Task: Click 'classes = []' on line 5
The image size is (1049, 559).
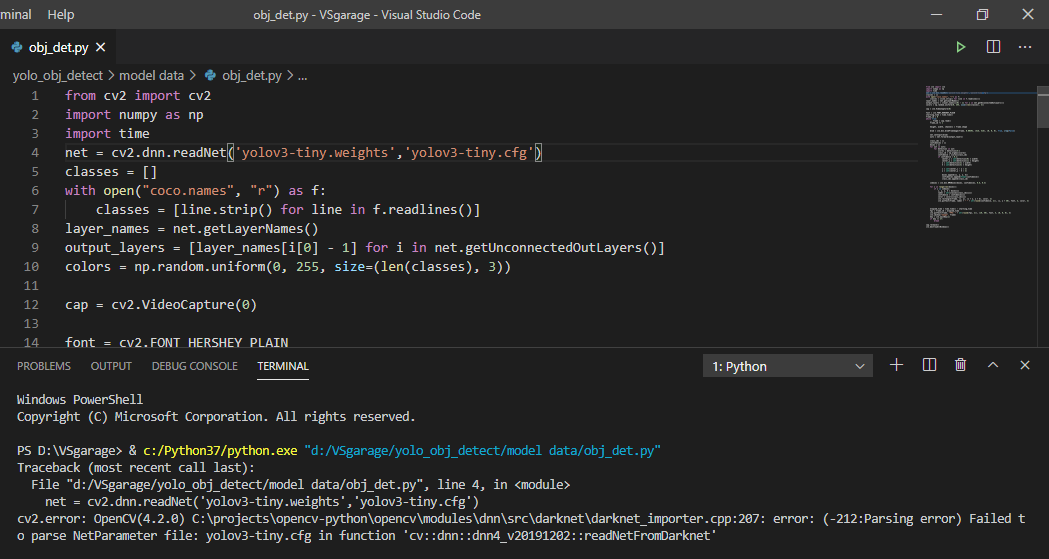Action: coord(111,172)
